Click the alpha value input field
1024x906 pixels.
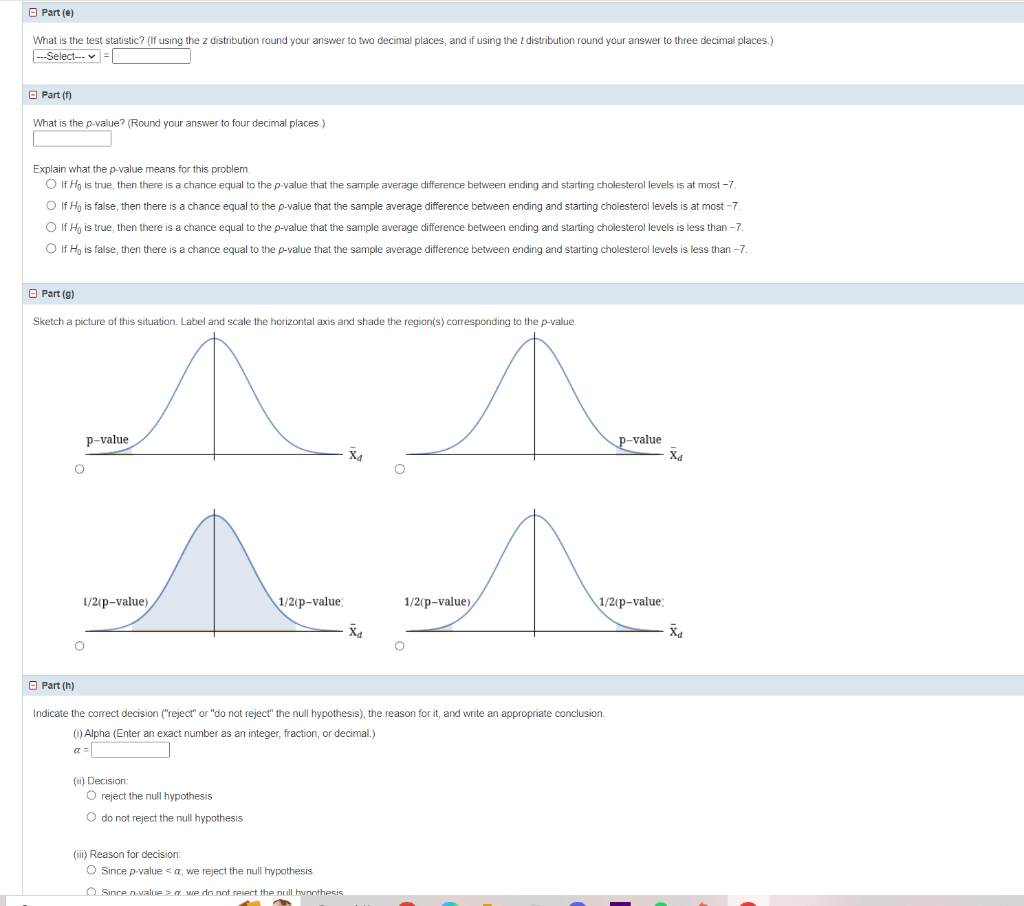pos(128,749)
